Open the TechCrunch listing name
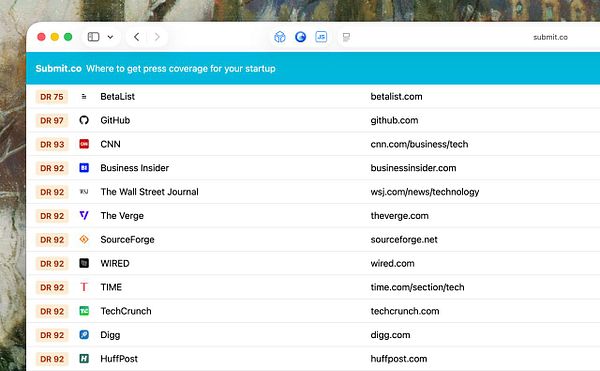Screen dimensions: 600x371 point(126,311)
